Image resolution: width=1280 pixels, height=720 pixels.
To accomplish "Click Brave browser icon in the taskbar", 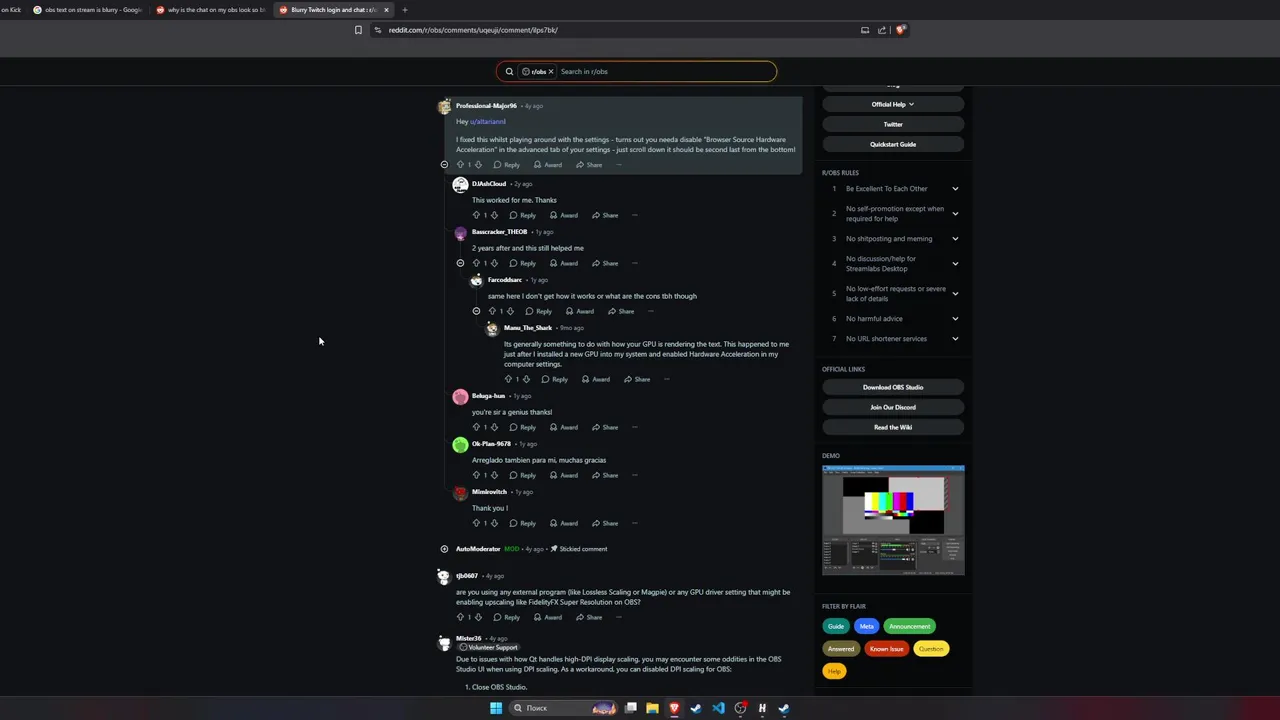I will pyautogui.click(x=674, y=708).
